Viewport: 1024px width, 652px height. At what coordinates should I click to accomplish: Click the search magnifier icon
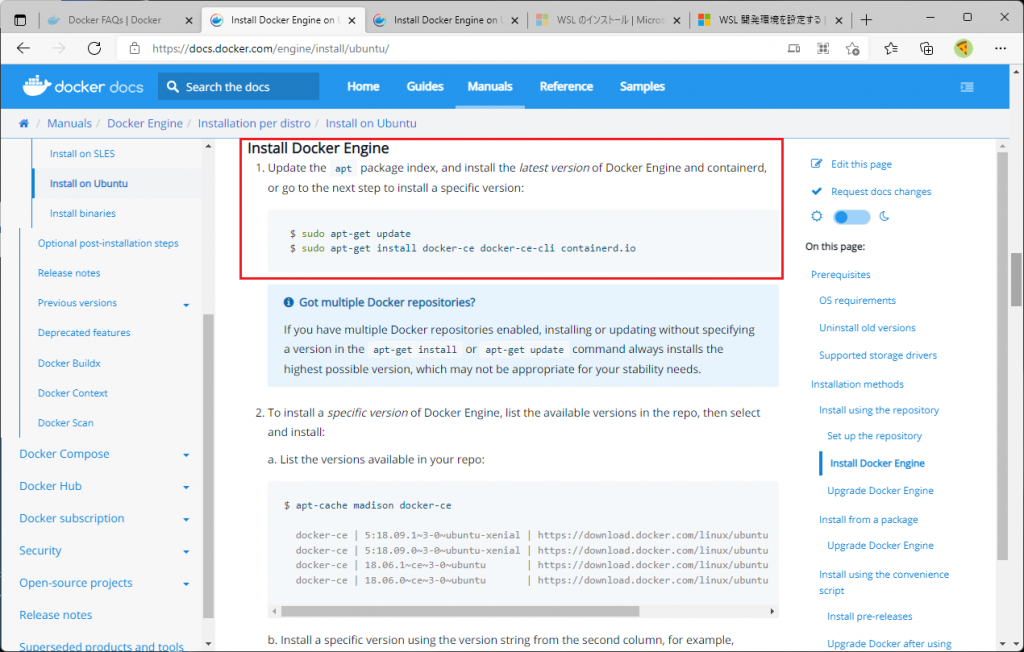pos(172,87)
